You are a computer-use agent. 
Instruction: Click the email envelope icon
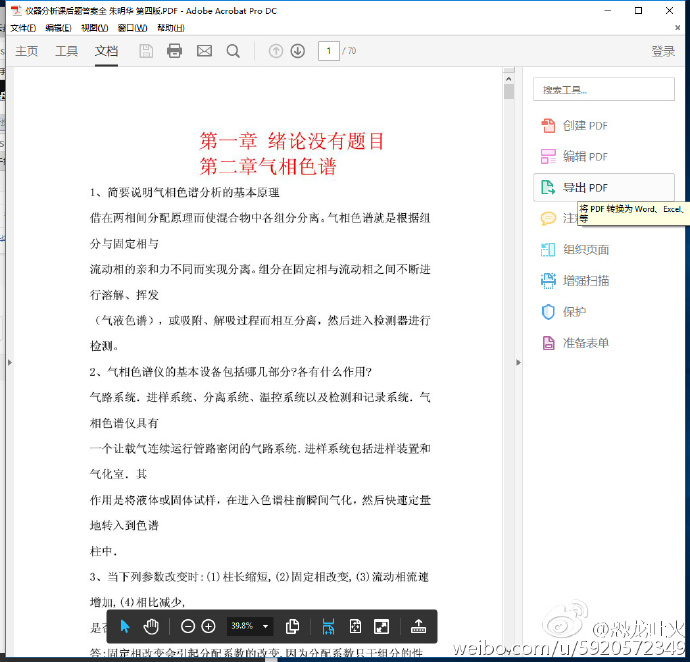click(204, 51)
